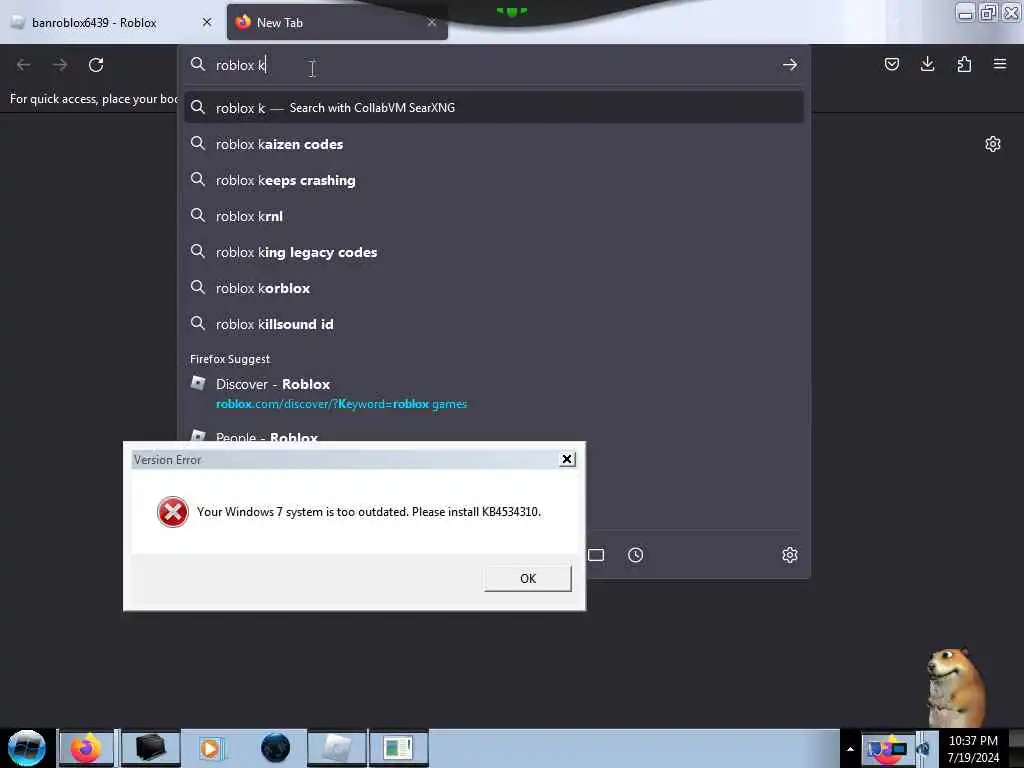Select the roblox killsound id suggestion
This screenshot has width=1024, height=768.
pyautogui.click(x=494, y=324)
